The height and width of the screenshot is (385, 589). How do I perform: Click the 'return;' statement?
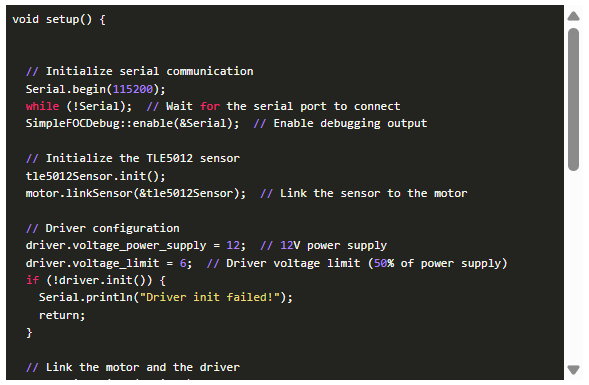[62, 315]
